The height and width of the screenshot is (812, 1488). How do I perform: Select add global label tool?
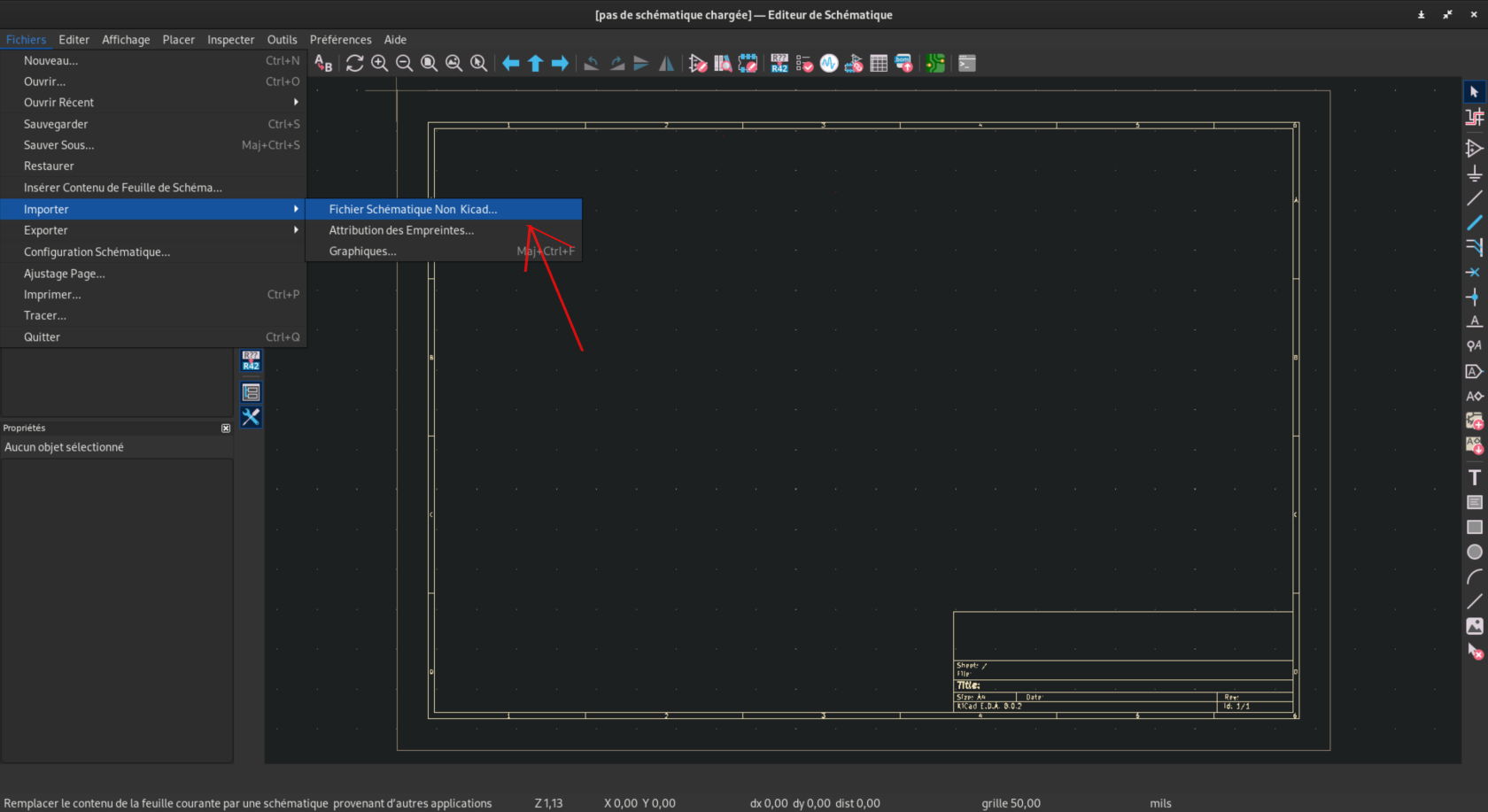(x=1475, y=372)
